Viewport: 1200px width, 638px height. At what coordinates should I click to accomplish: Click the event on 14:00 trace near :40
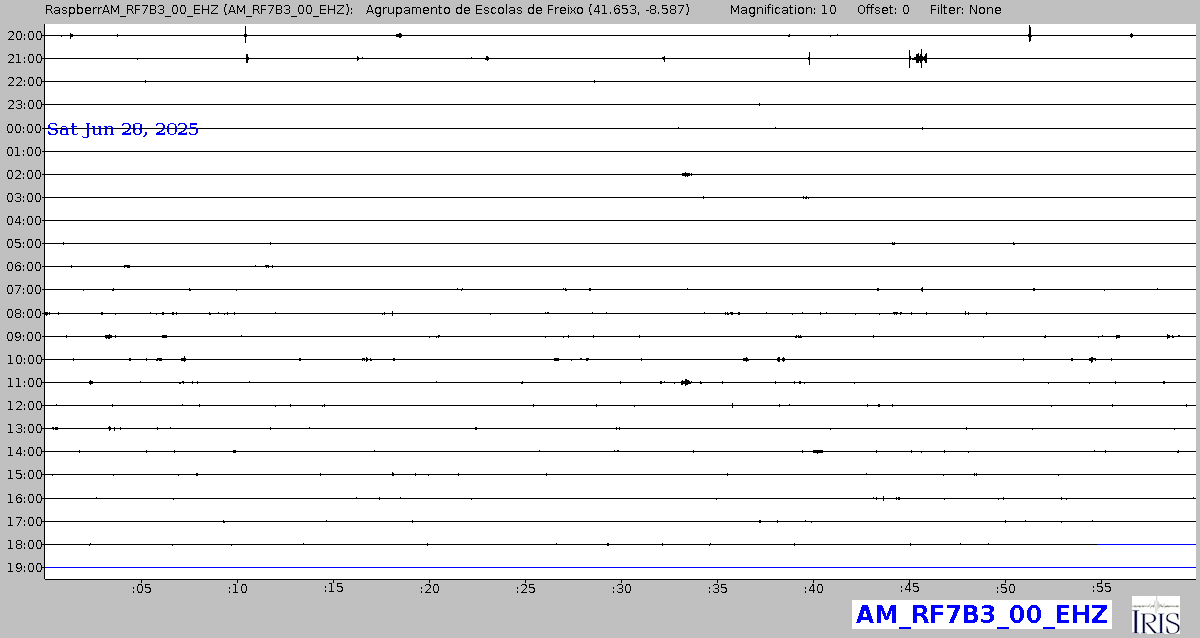(x=817, y=451)
